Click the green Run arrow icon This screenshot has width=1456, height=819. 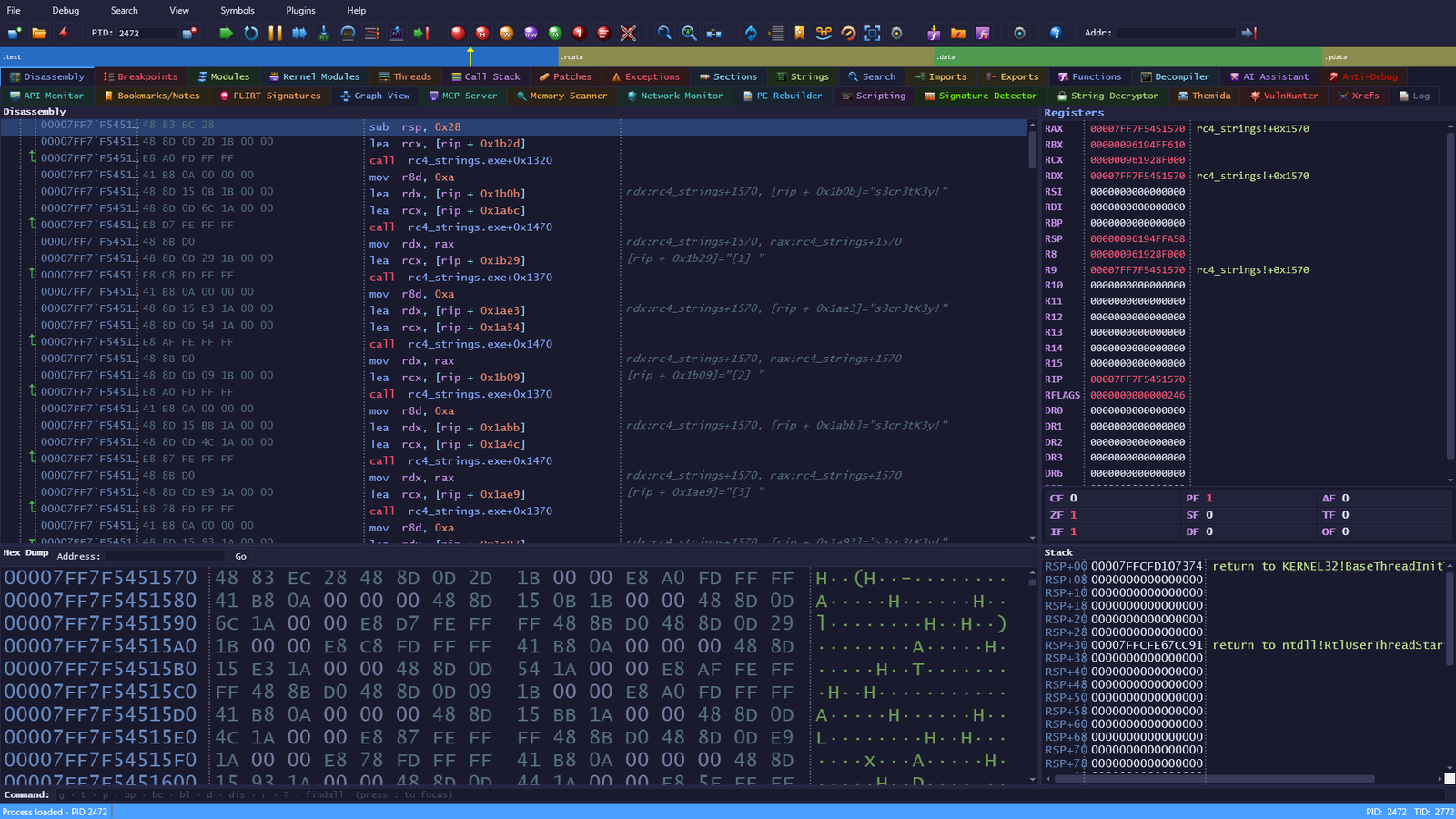pyautogui.click(x=226, y=33)
